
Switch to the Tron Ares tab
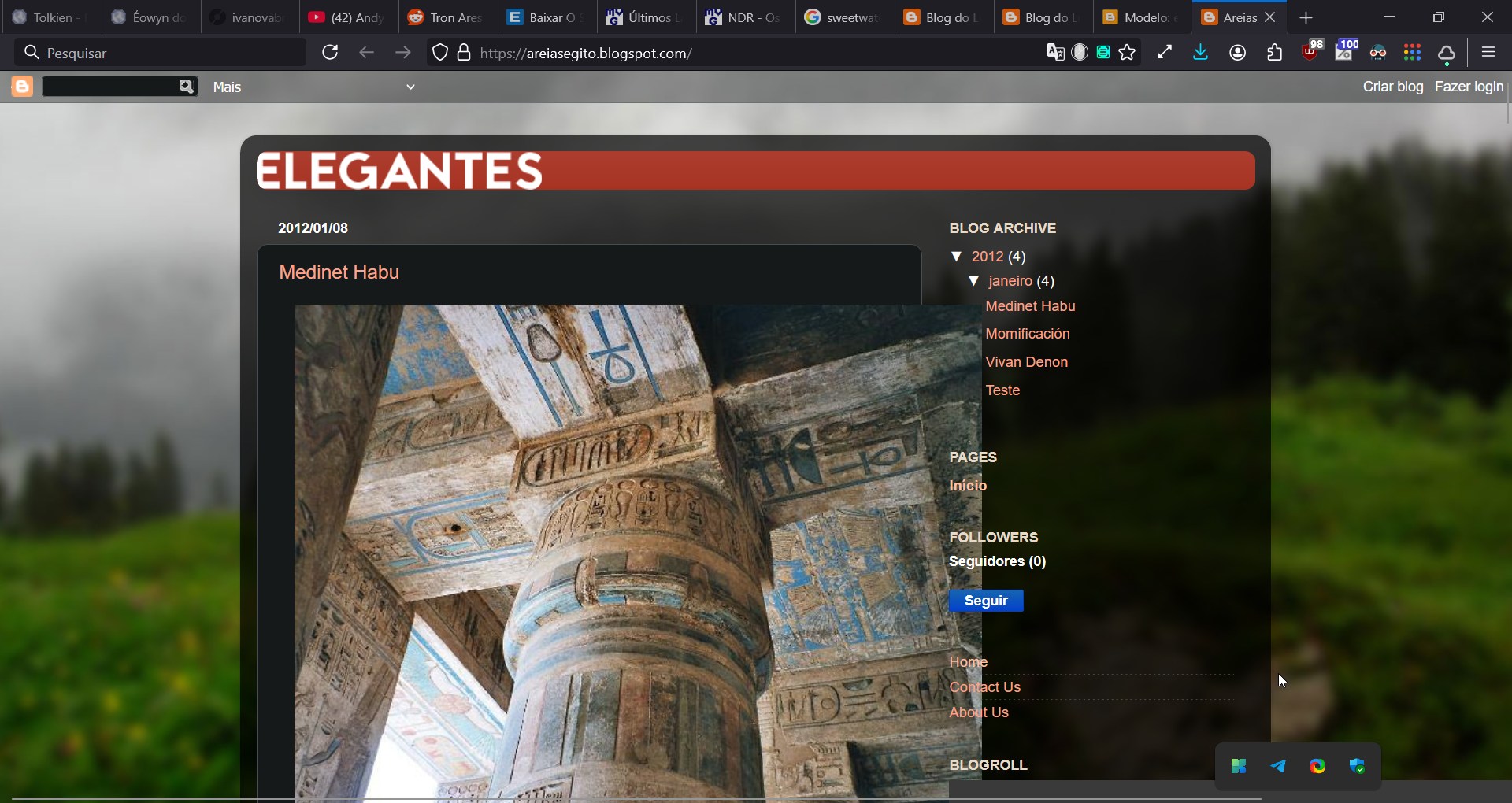coord(447,17)
